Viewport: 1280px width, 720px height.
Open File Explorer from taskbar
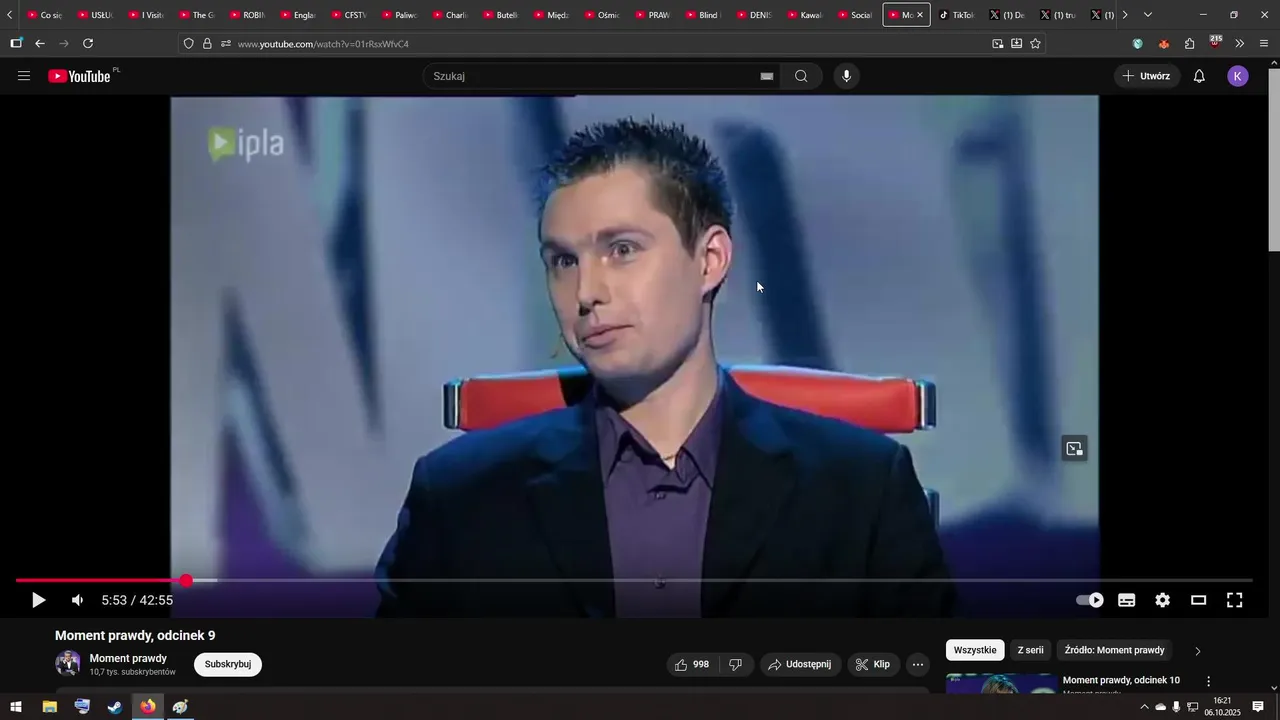(x=49, y=707)
